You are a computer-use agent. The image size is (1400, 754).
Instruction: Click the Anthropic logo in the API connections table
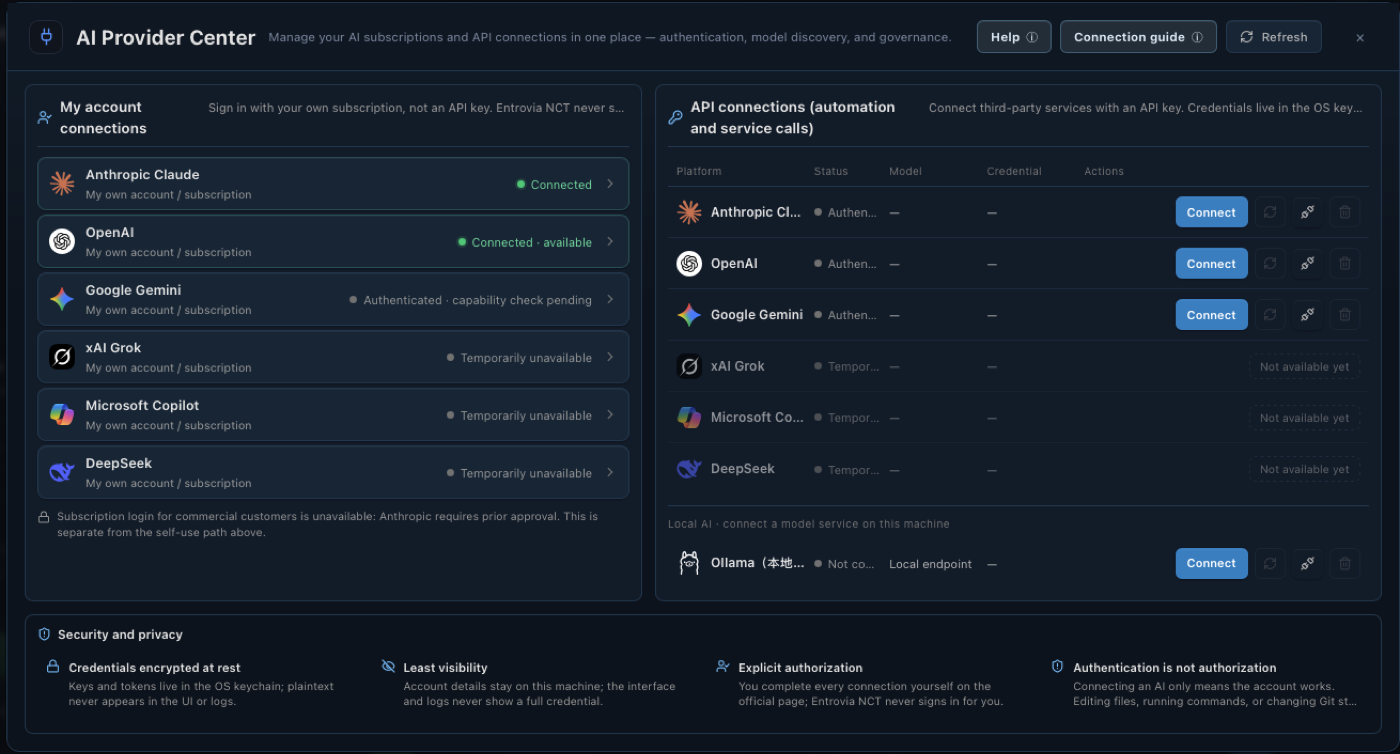point(689,212)
